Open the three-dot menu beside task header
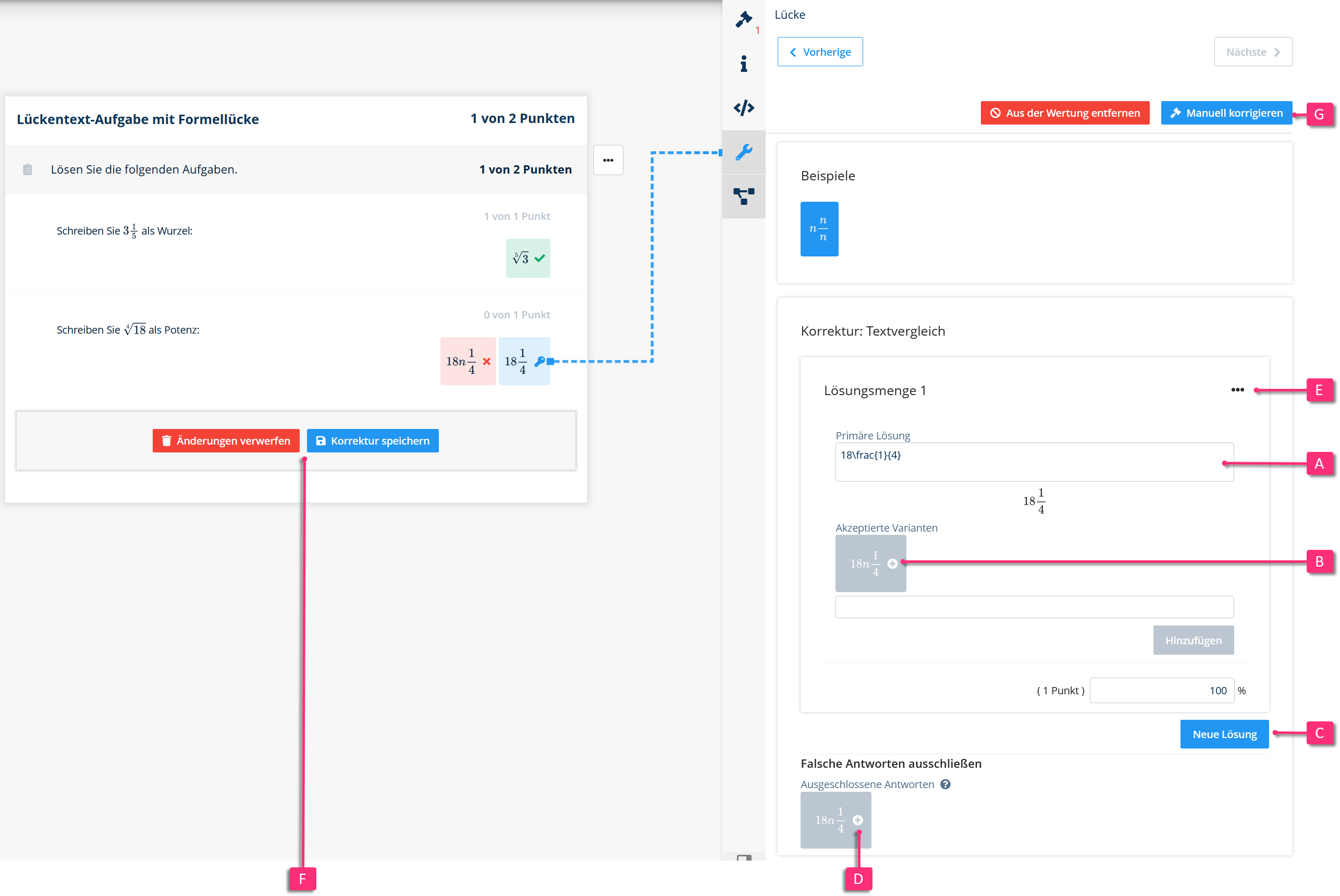This screenshot has height=896, width=1340. (x=608, y=160)
